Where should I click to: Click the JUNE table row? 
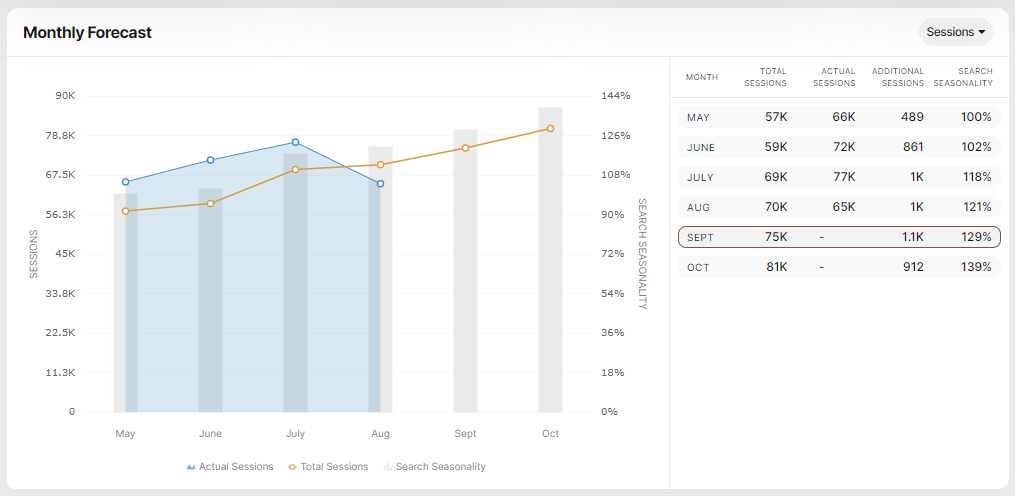(838, 147)
